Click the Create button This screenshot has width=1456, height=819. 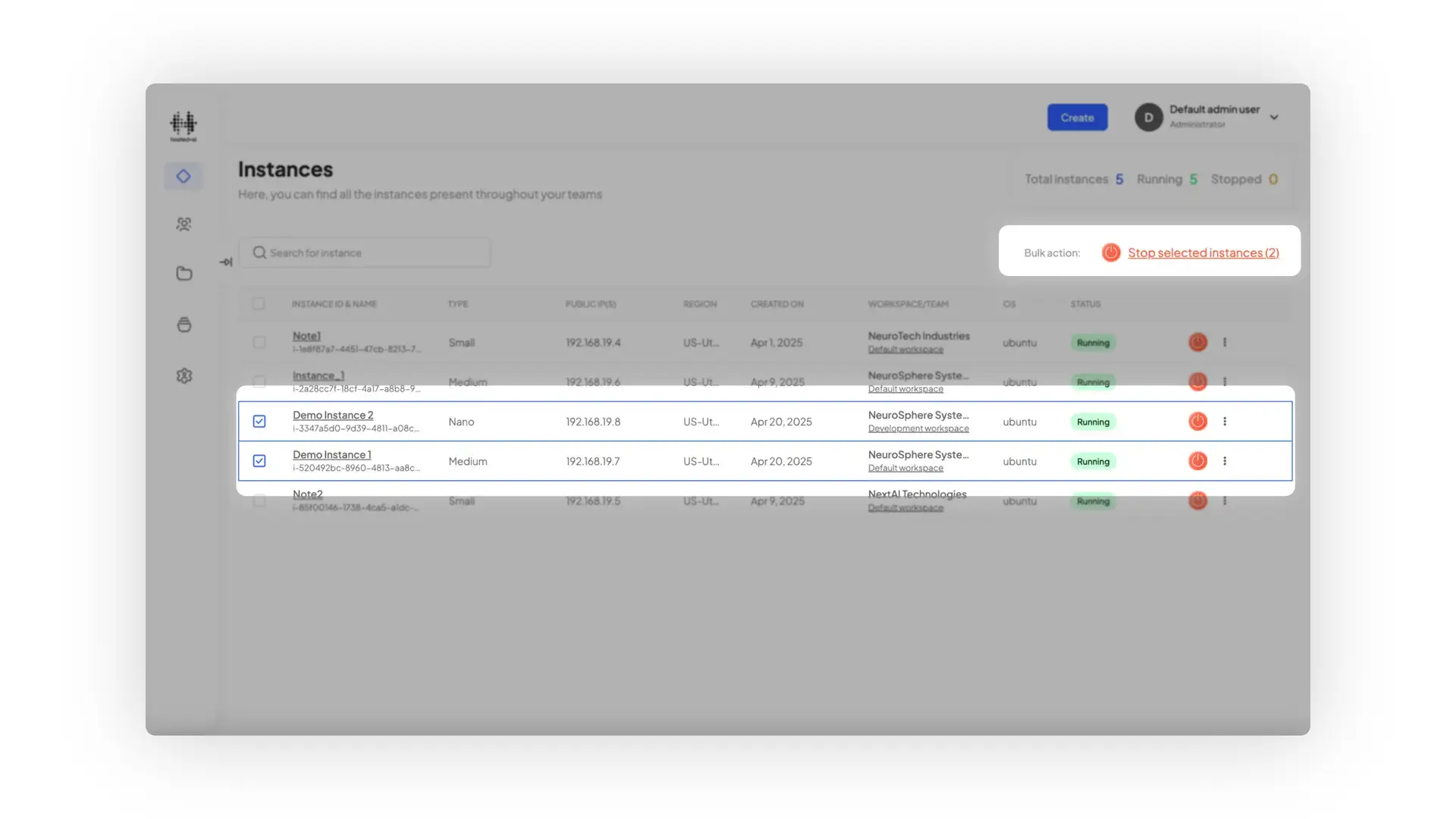1077,117
